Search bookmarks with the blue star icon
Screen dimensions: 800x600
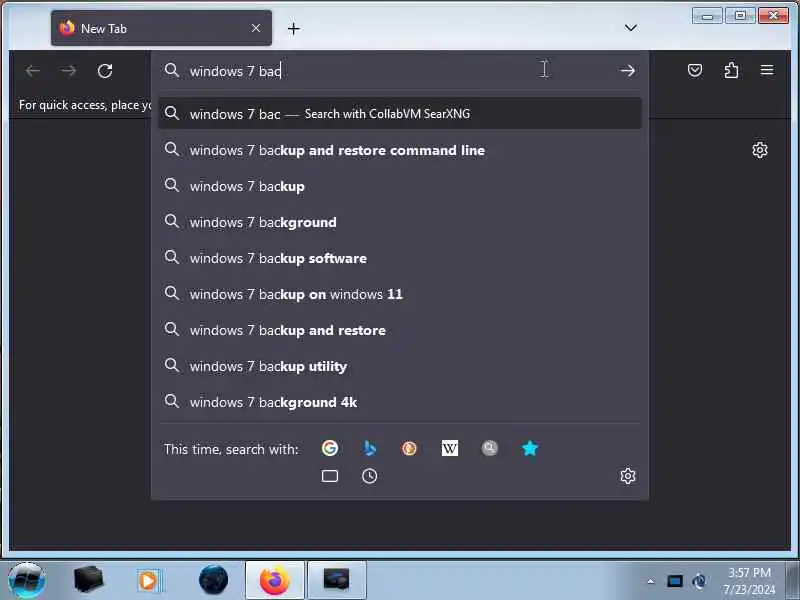(530, 448)
